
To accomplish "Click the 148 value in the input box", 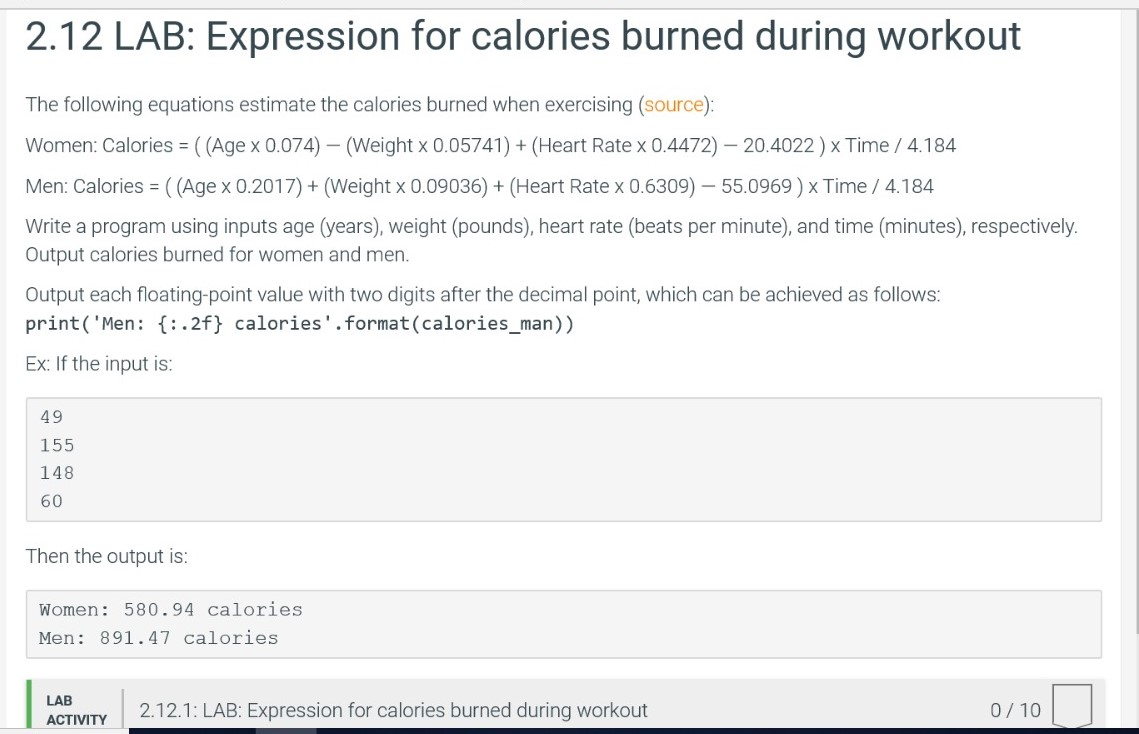I will coord(57,473).
